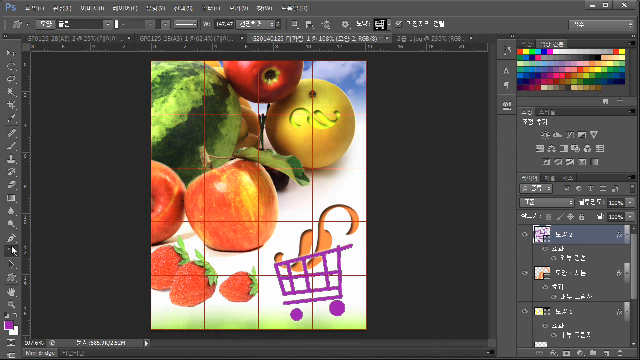This screenshot has width=640, height=360.
Task: Toggle lock transparent pixels
Action: coord(548,216)
